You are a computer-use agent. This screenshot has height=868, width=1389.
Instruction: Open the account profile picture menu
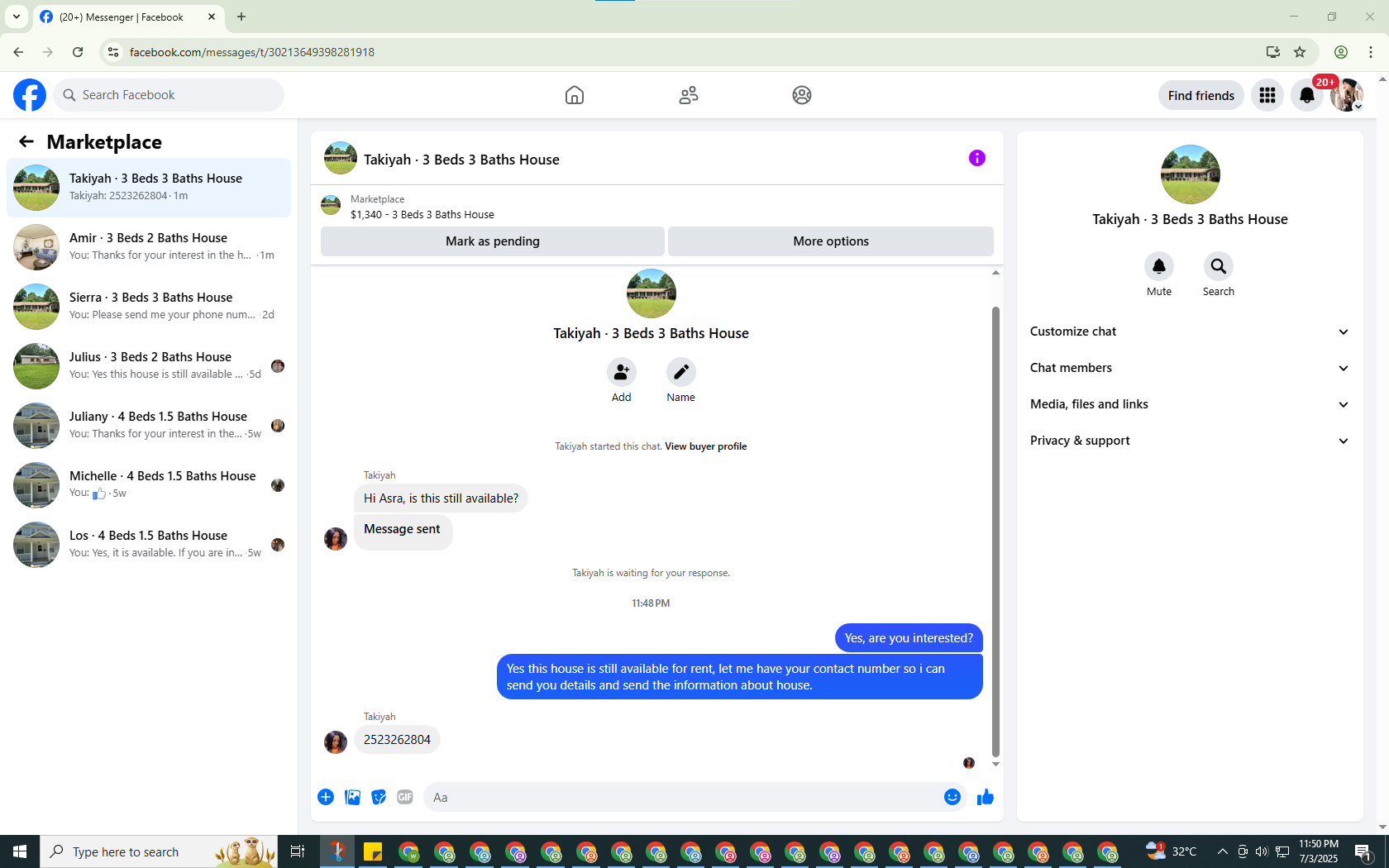[x=1347, y=95]
